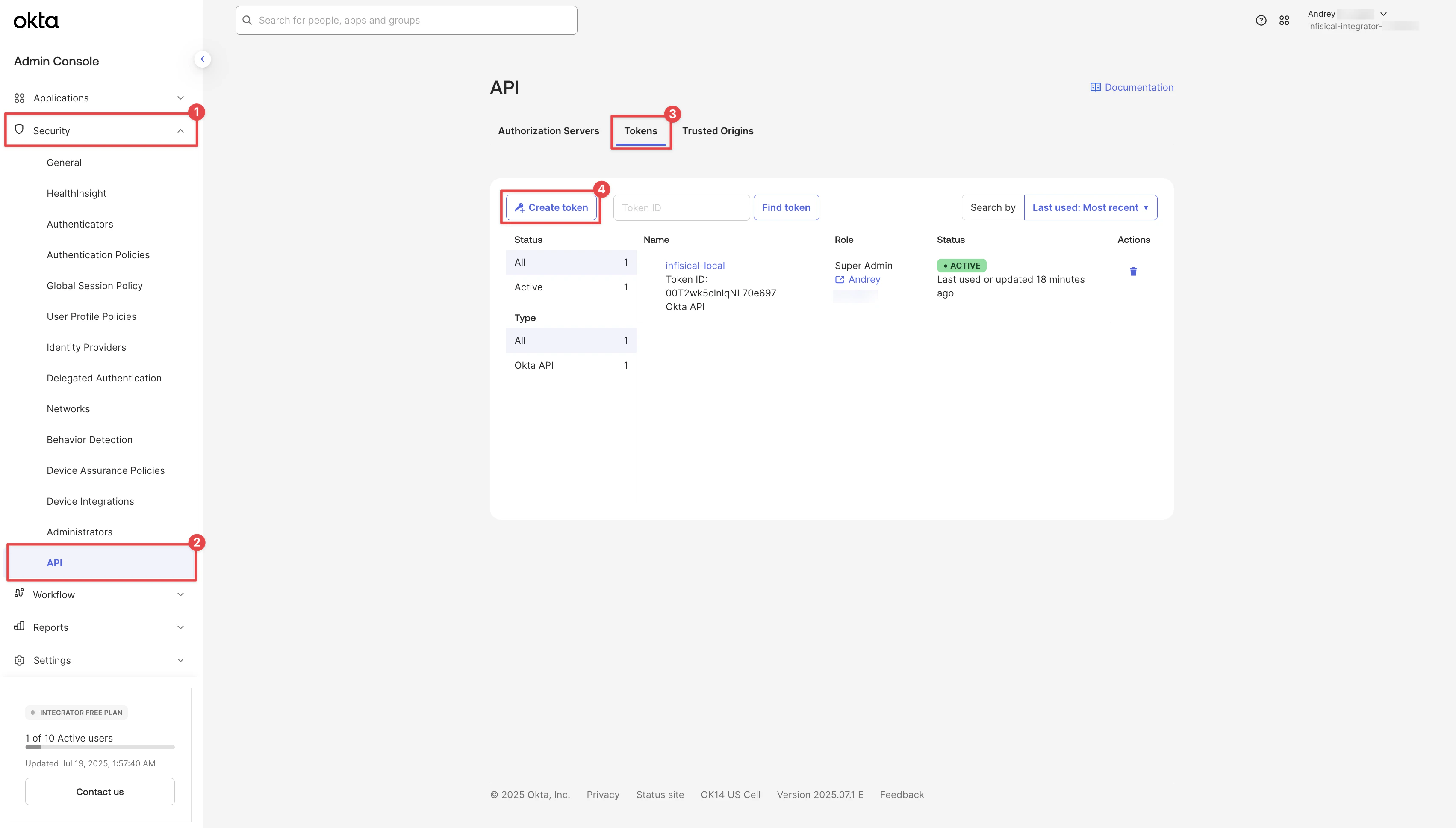Click the ACTIVE status badge
This screenshot has width=1456, height=828.
coord(961,266)
